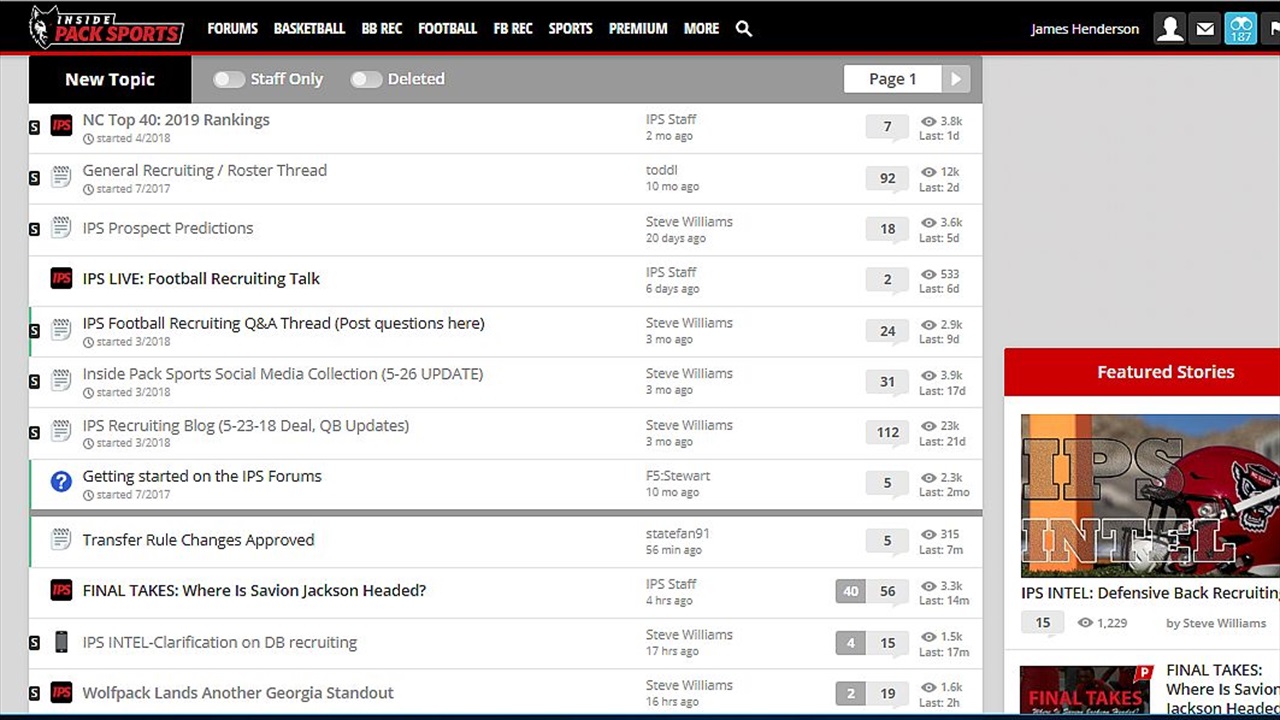Open the FB REC menu

point(513,29)
